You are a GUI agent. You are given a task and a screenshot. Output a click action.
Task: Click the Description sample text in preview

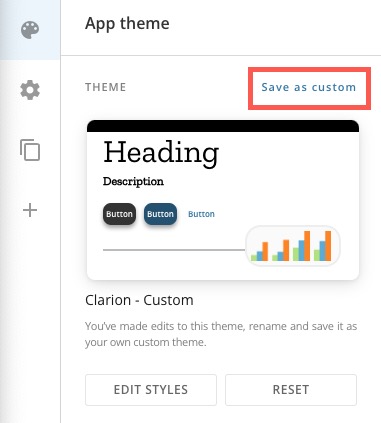tap(133, 182)
